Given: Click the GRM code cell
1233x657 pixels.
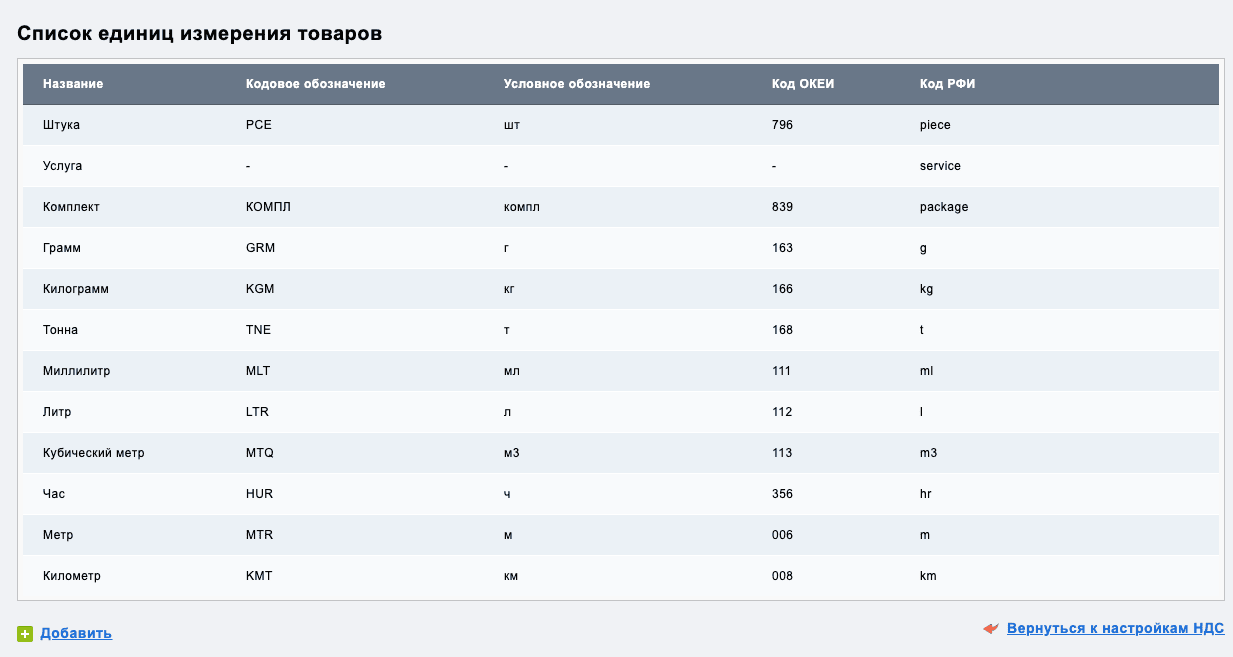Looking at the screenshot, I should tap(260, 248).
